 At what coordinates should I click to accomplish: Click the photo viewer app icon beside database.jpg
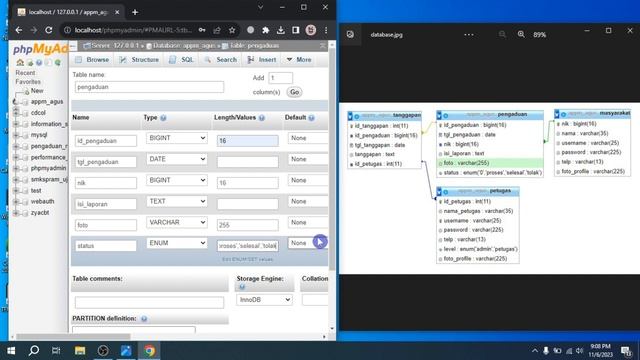(x=350, y=35)
